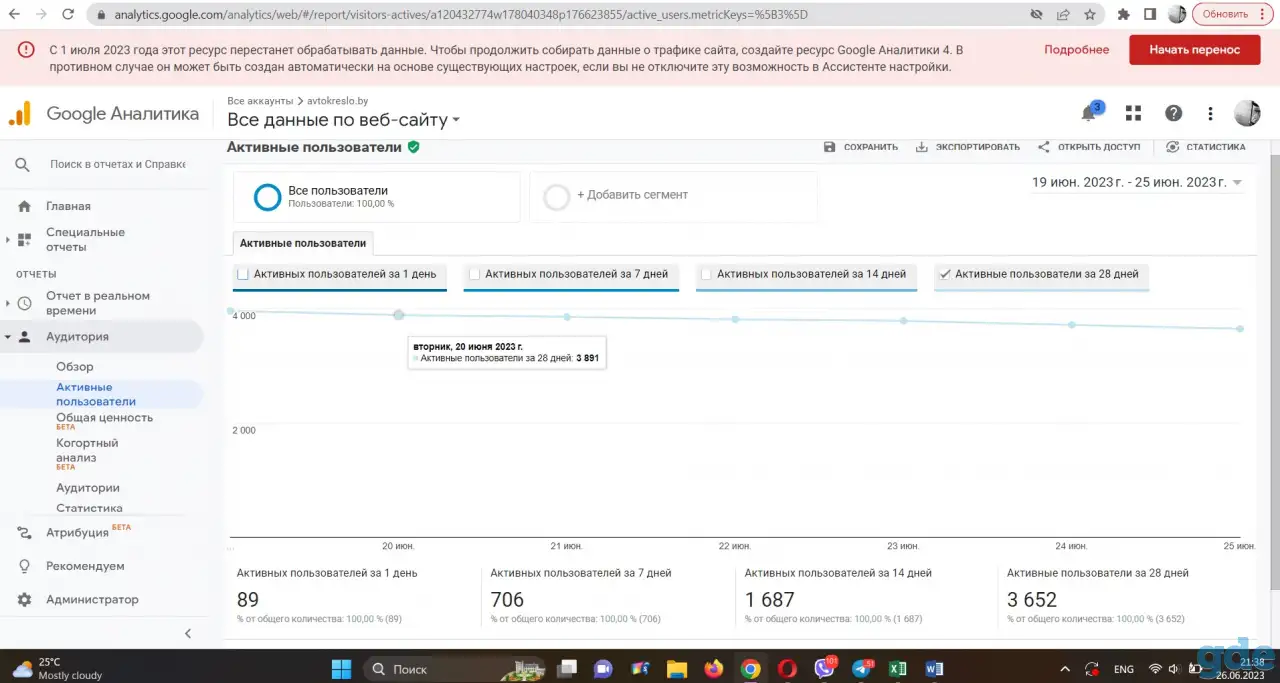Open the three-dot menu in the Analytics header

[x=1210, y=113]
